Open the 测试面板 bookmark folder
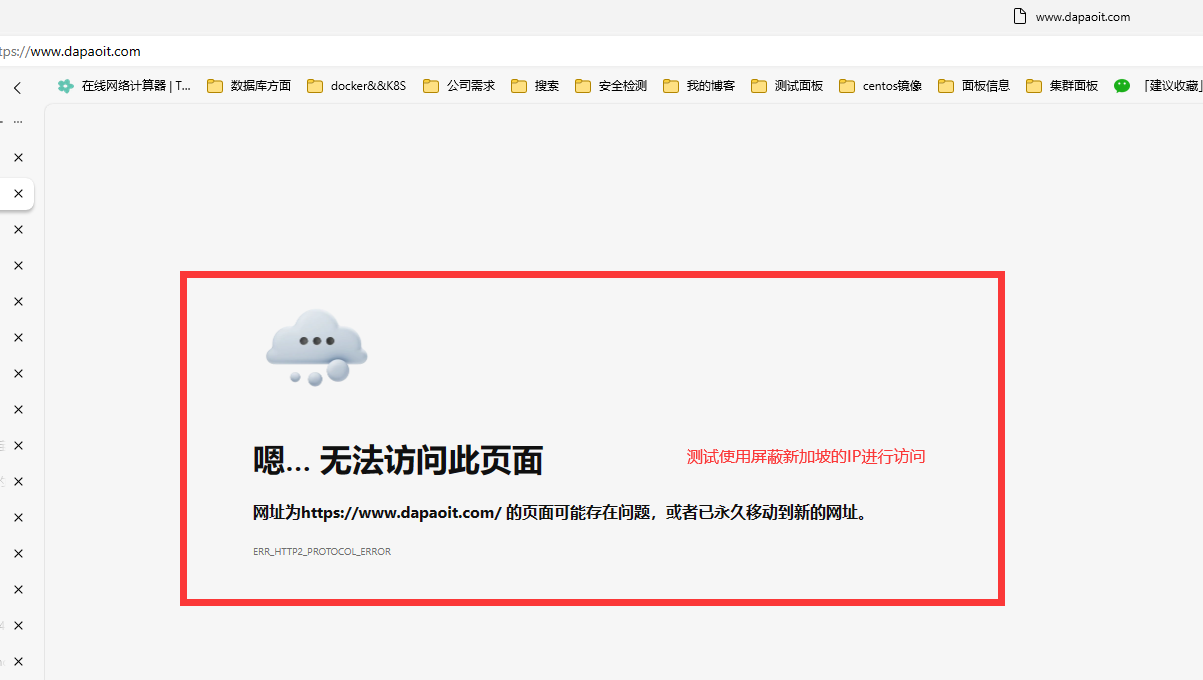Screen dimensions: 1203x680 tap(787, 86)
